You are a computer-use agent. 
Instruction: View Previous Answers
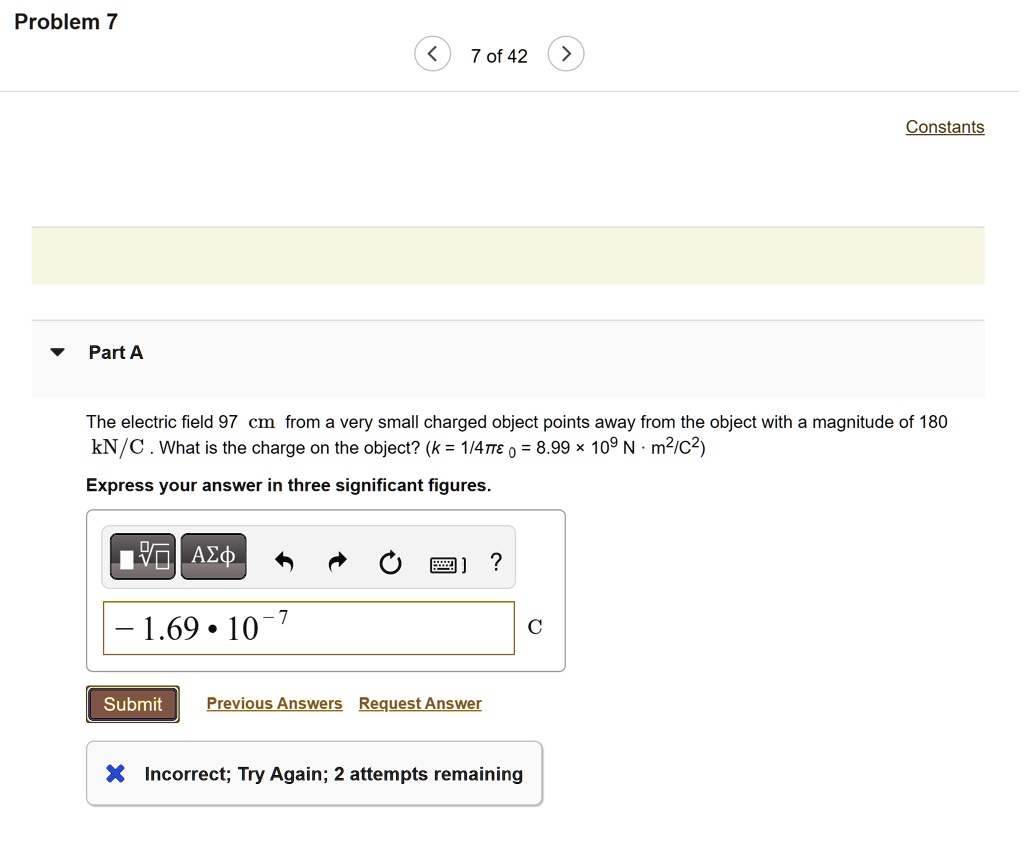tap(274, 703)
